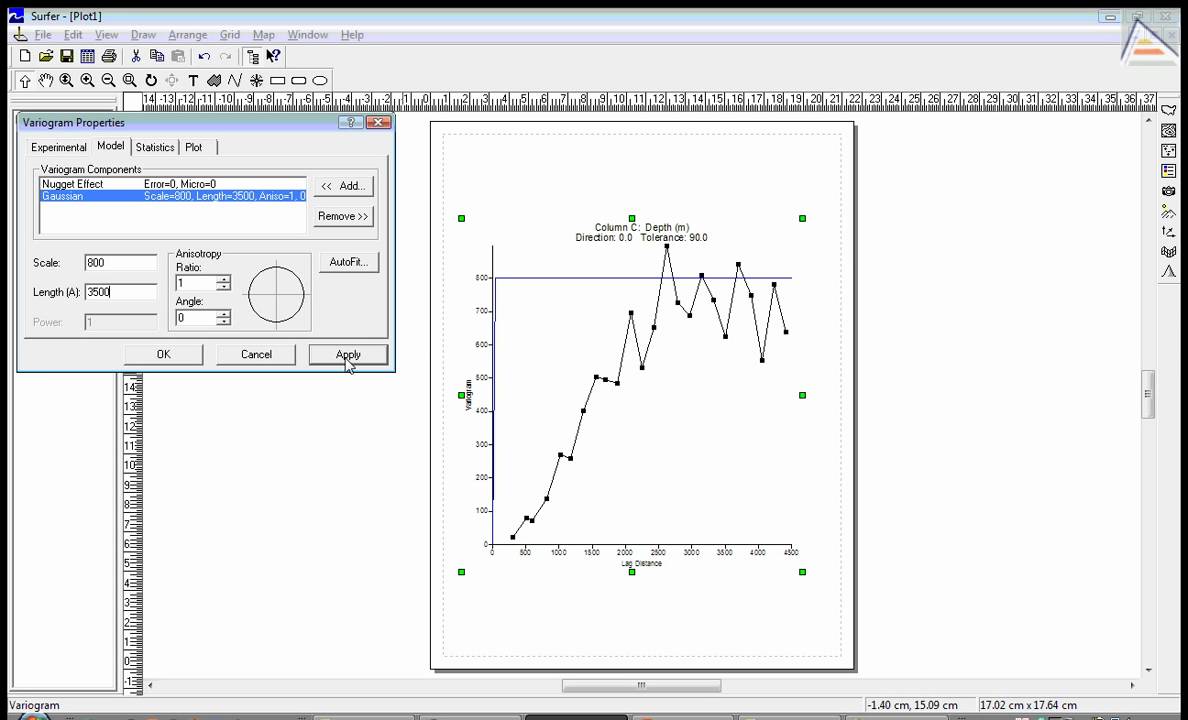Click the vertical scrollbar thumb

pyautogui.click(x=1148, y=394)
